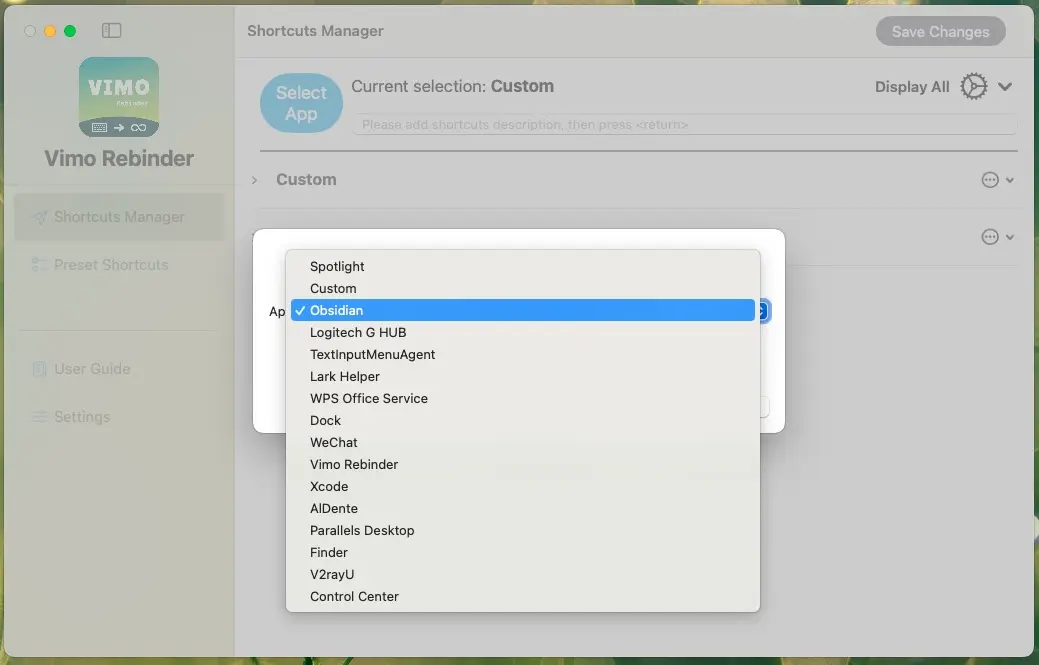
Task: Pick Logitech G HUB from list
Action: (x=358, y=333)
